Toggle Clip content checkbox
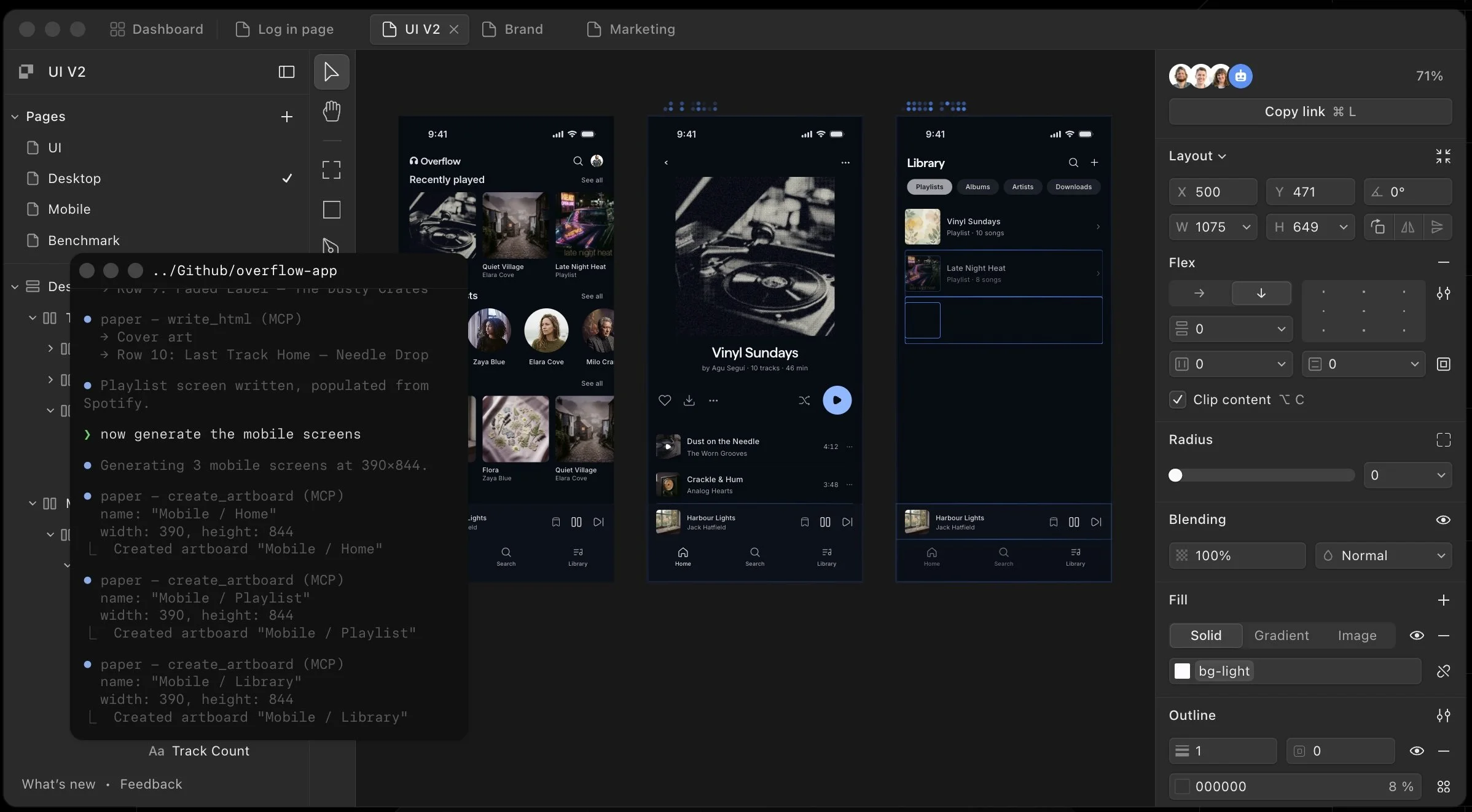The image size is (1472, 812). pos(1177,400)
